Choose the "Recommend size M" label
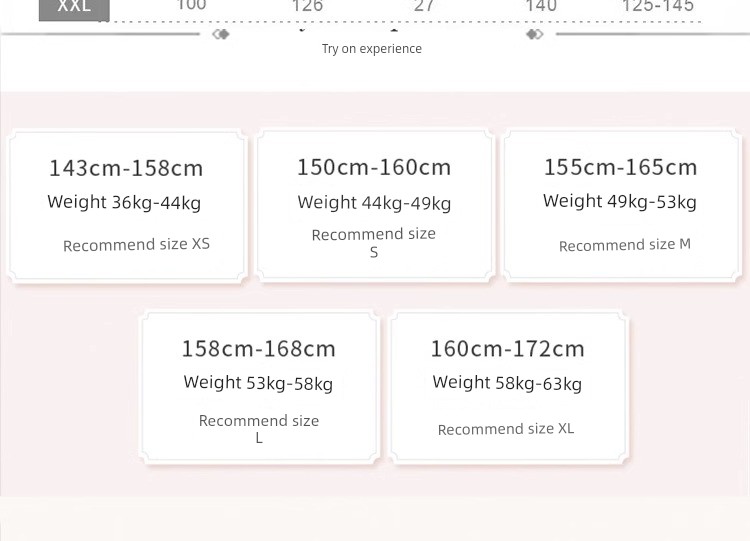This screenshot has width=750, height=541. 624,244
